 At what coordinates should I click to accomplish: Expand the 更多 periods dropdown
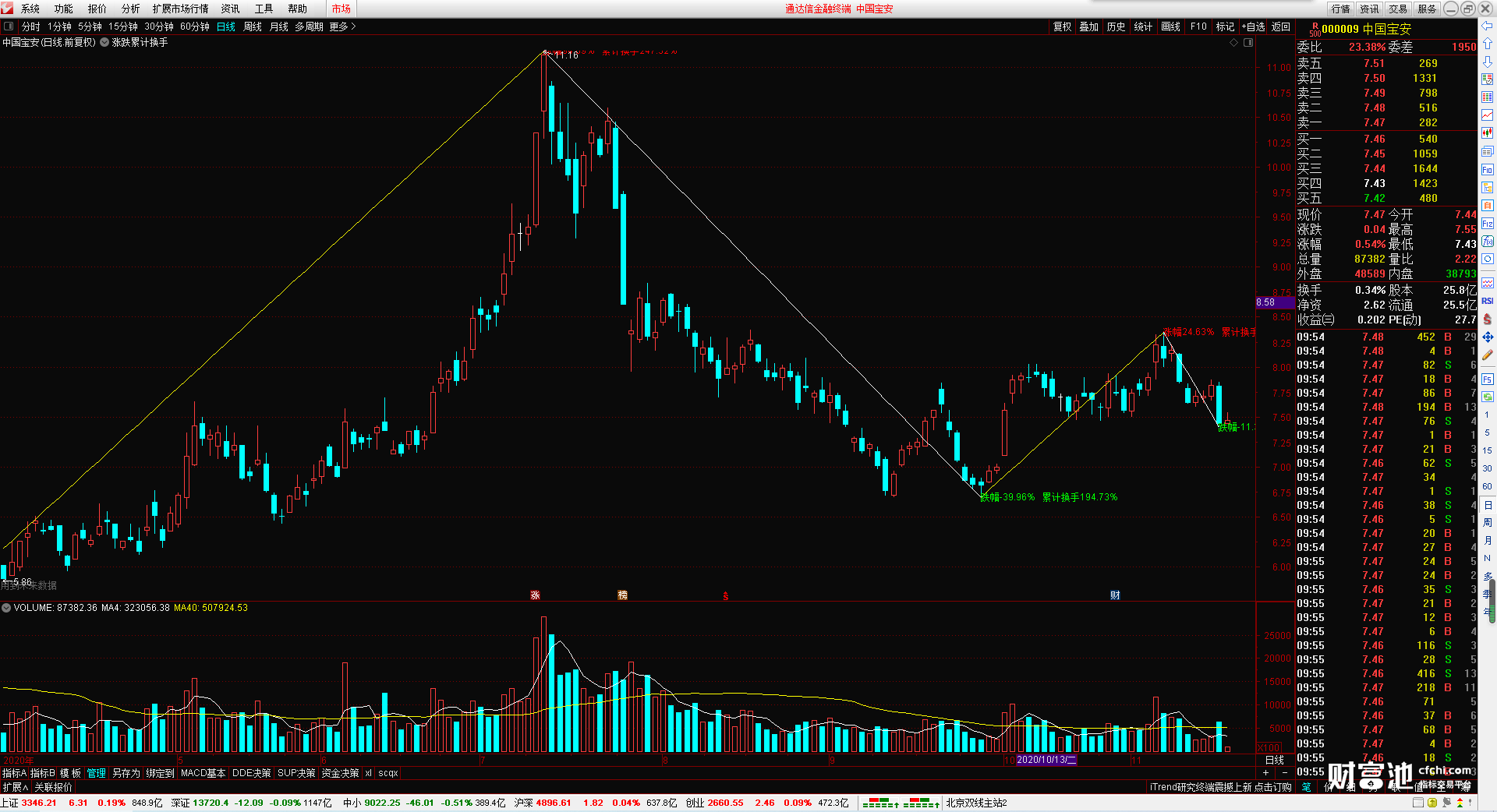[x=343, y=26]
